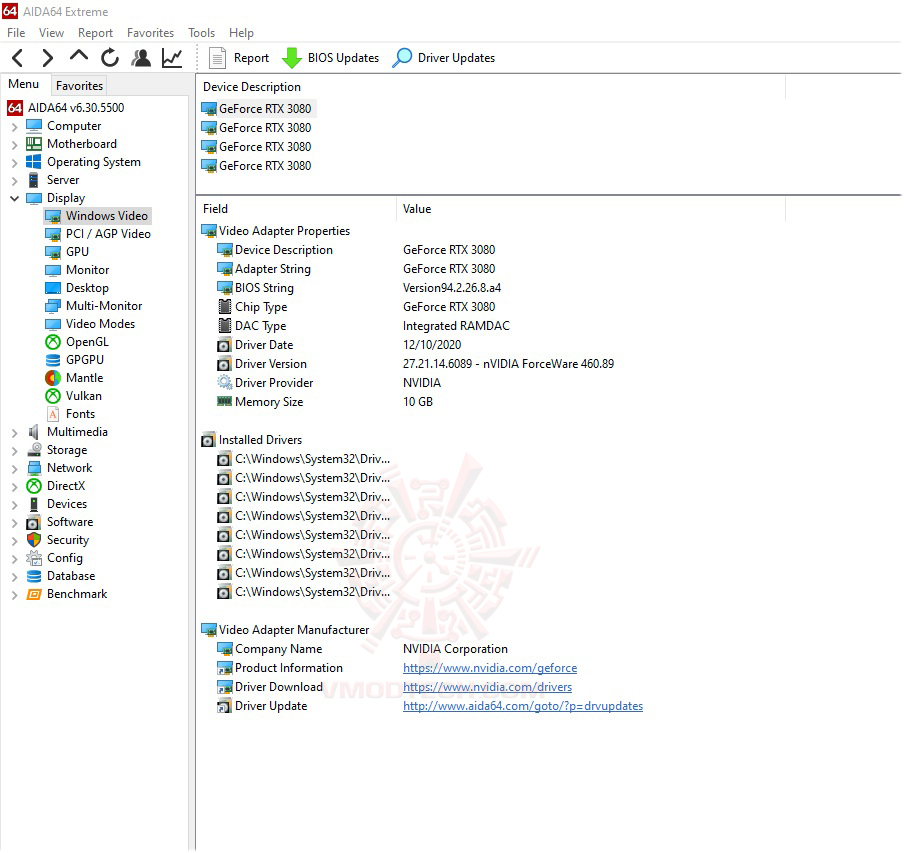Image resolution: width=904 pixels, height=853 pixels.
Task: Open the graph chart toolbar icon
Action: (x=172, y=58)
